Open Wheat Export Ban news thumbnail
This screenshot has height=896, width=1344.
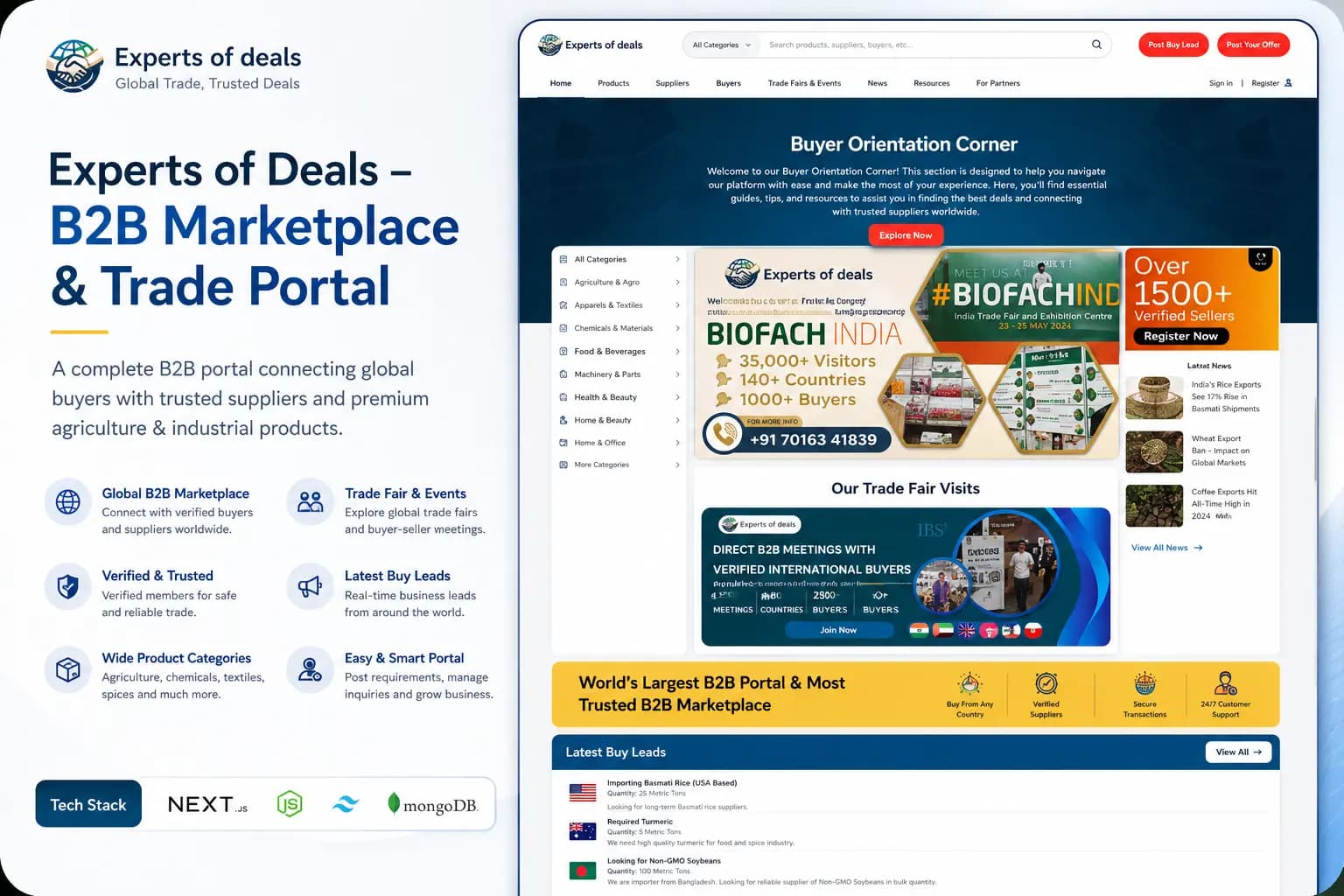[x=1154, y=451]
